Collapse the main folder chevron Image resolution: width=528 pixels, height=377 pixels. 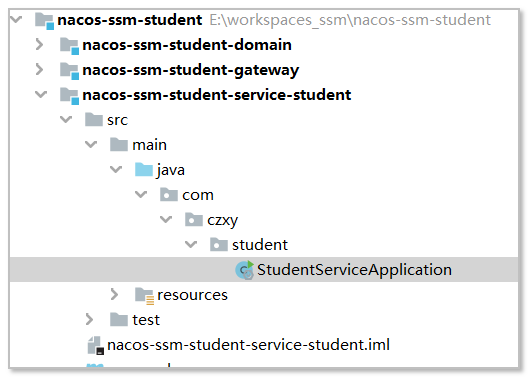point(91,144)
